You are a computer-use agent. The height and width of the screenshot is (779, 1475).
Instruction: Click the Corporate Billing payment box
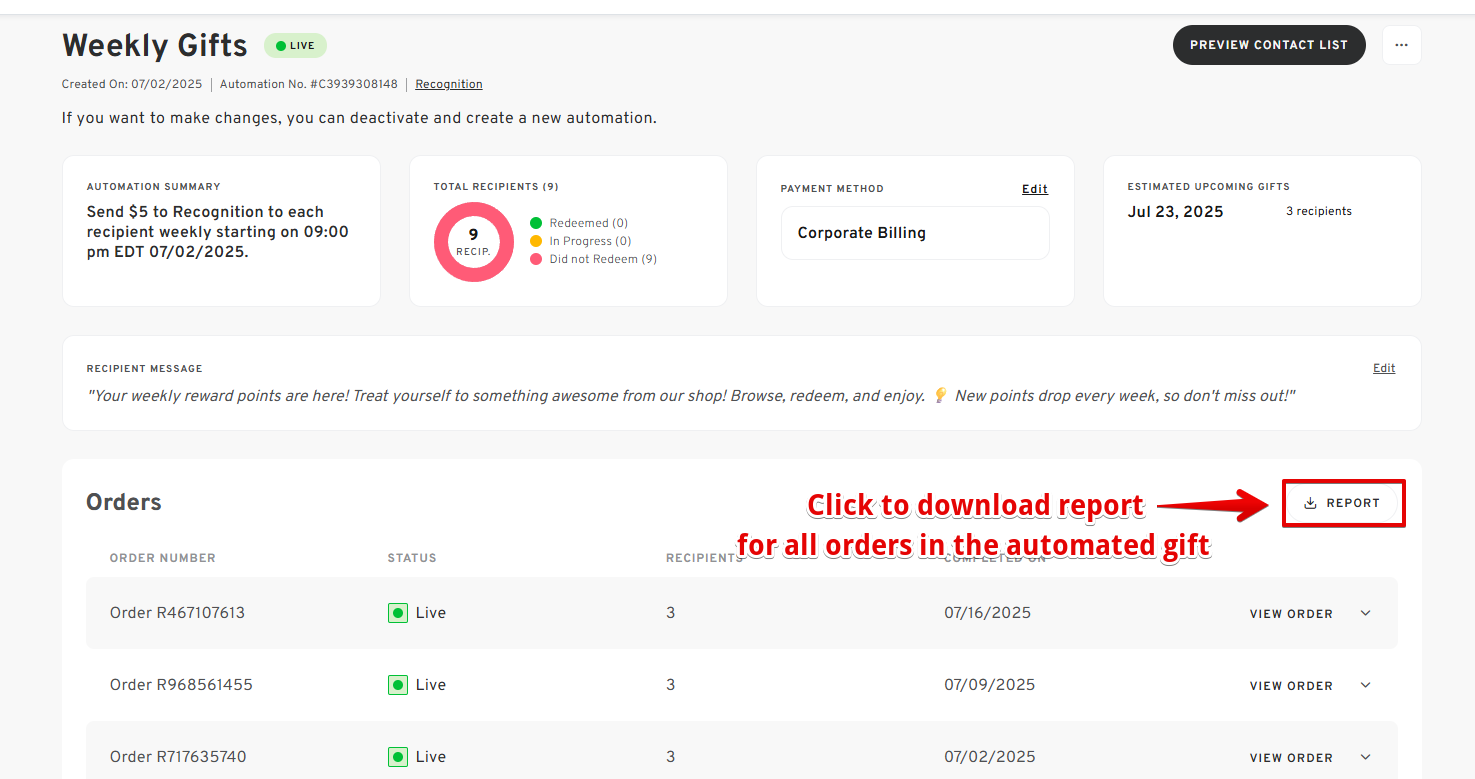915,233
